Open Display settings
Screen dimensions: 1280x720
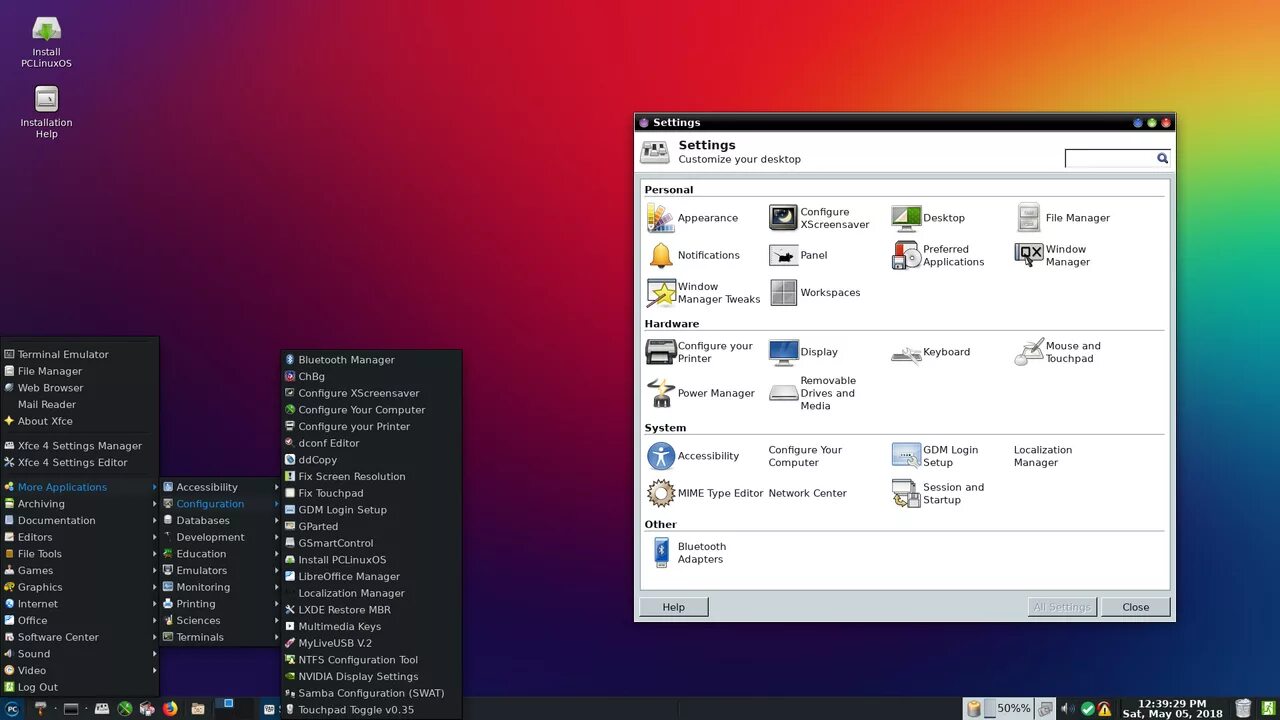804,352
